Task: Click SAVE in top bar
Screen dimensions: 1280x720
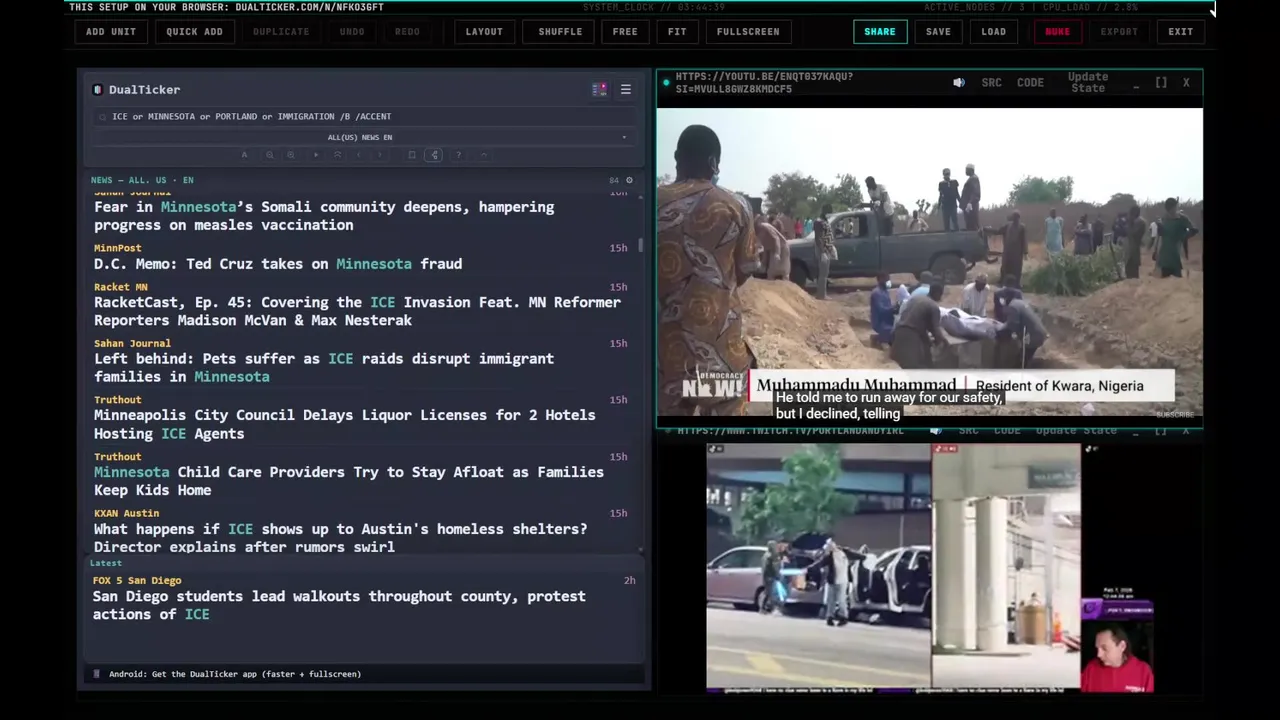Action: point(938,31)
